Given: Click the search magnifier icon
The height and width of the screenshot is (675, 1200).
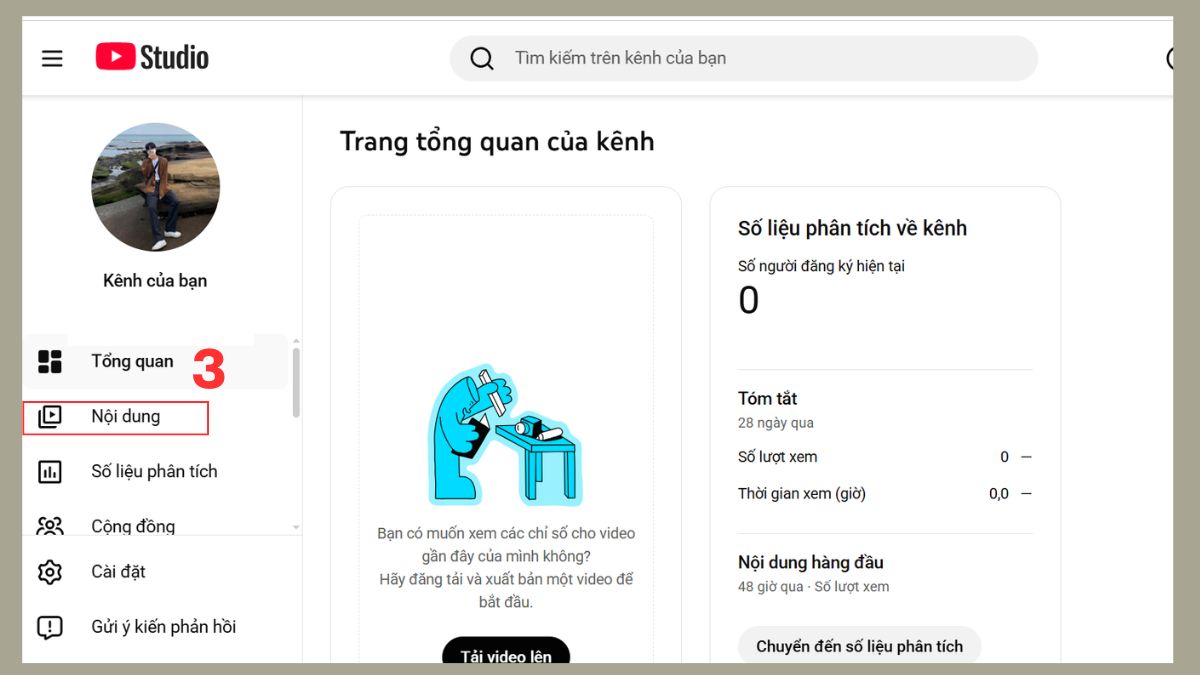Looking at the screenshot, I should 482,58.
